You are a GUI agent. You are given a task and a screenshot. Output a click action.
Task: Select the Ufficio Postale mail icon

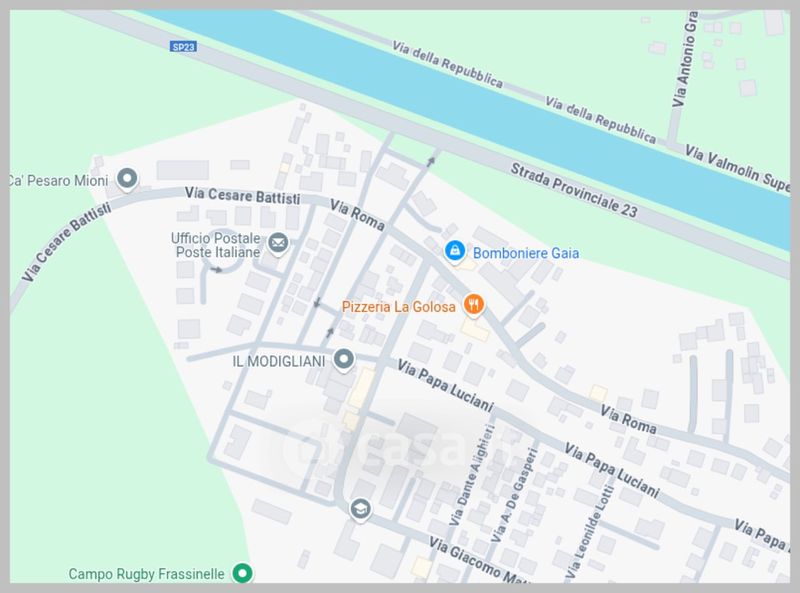278,243
